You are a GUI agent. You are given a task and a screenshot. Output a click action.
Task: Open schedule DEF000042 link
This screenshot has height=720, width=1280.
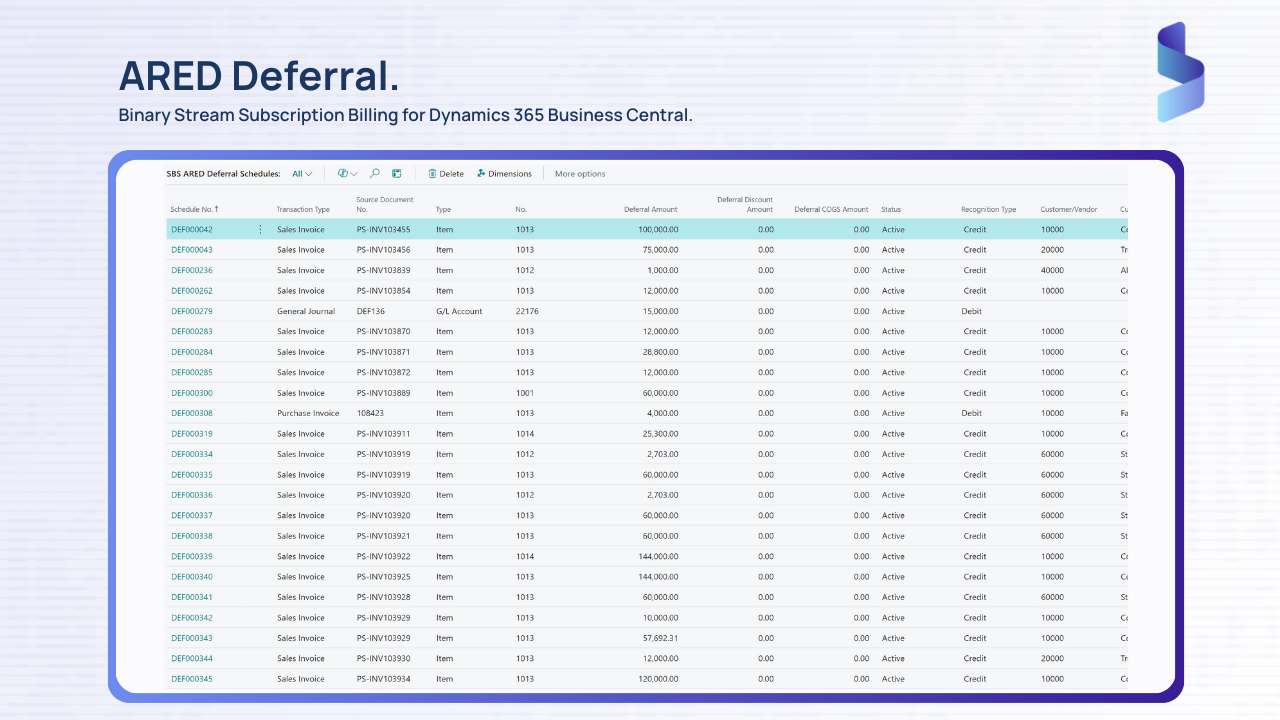click(192, 230)
